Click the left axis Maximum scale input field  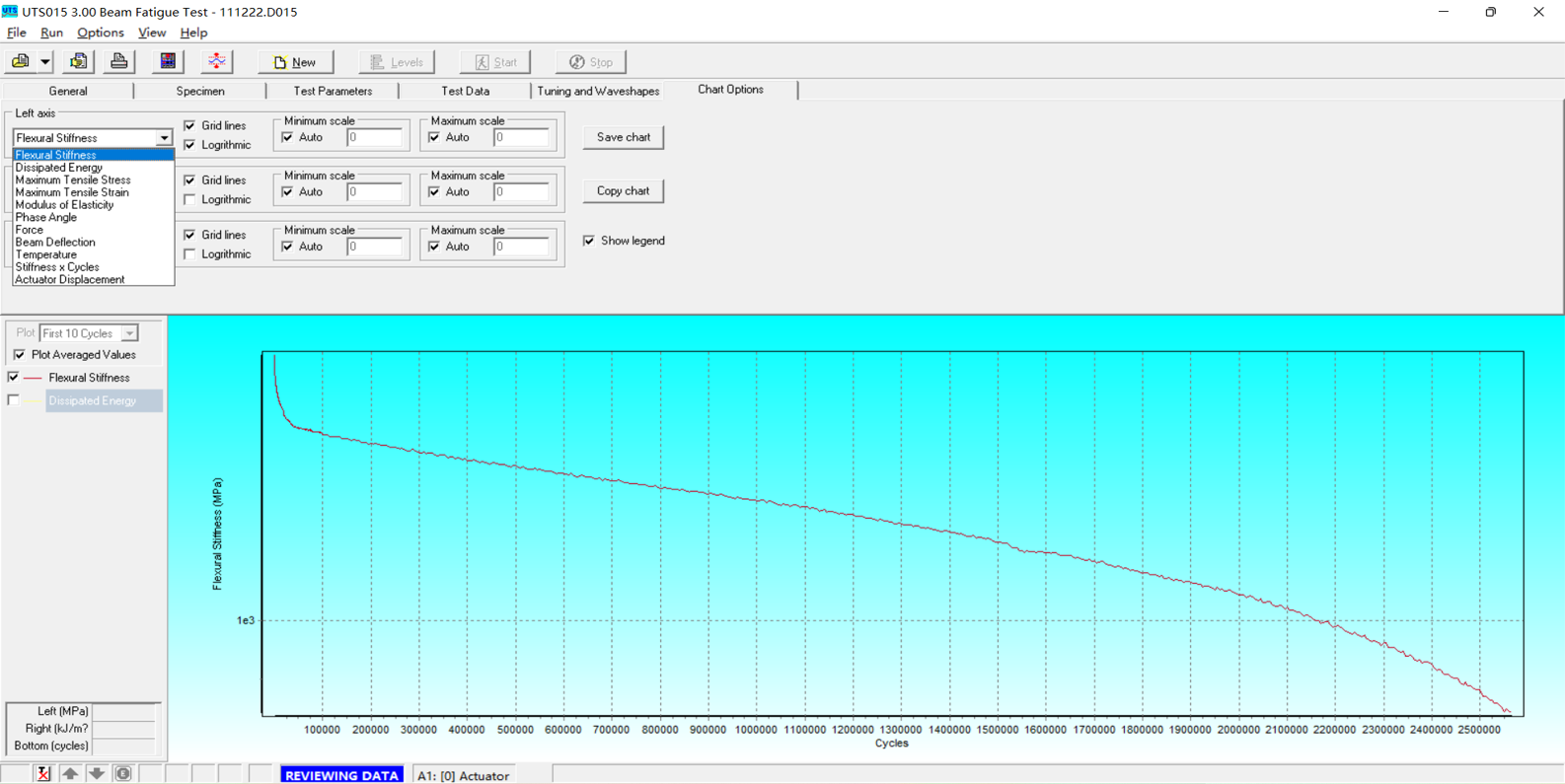click(x=521, y=138)
